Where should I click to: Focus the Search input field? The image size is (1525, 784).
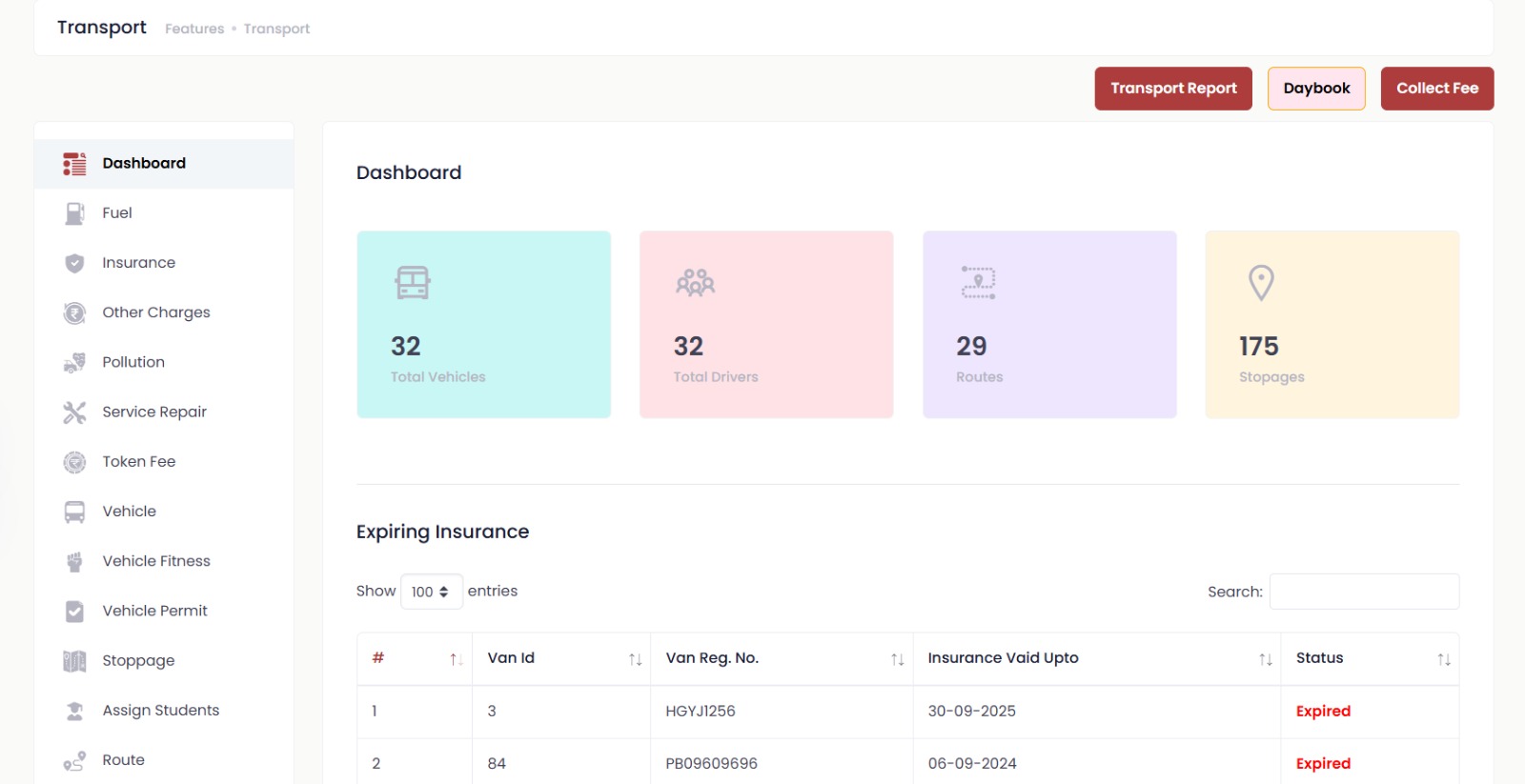(1364, 592)
